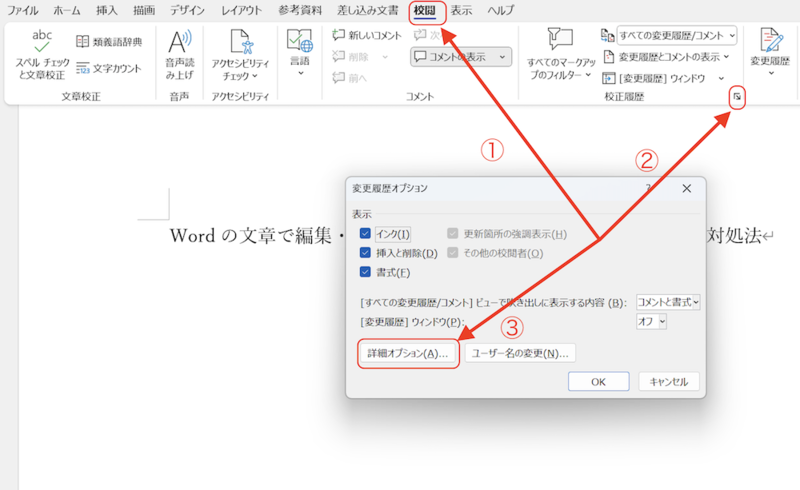Open the コメントと書式 balloon dropdown
800x490 pixels.
click(668, 302)
